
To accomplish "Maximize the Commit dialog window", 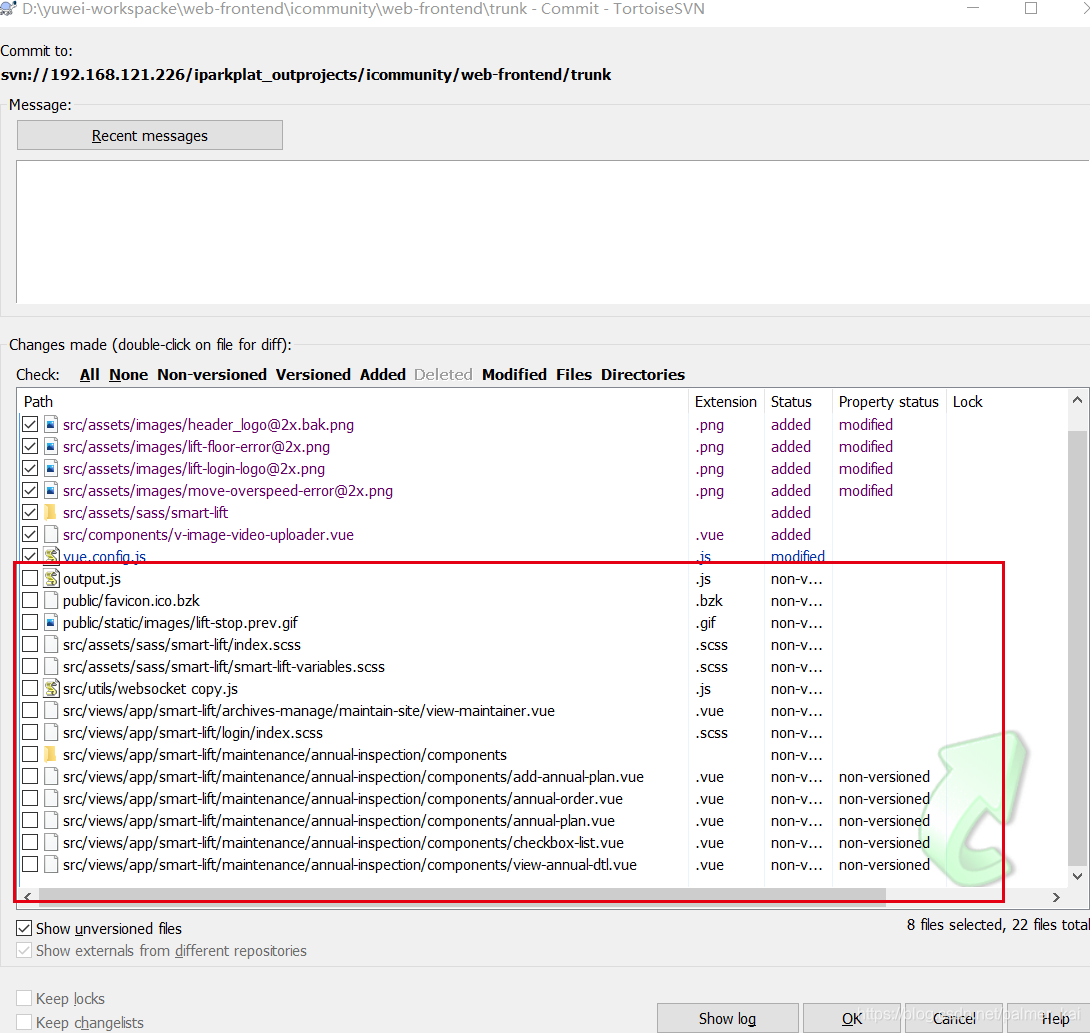I will point(1031,8).
